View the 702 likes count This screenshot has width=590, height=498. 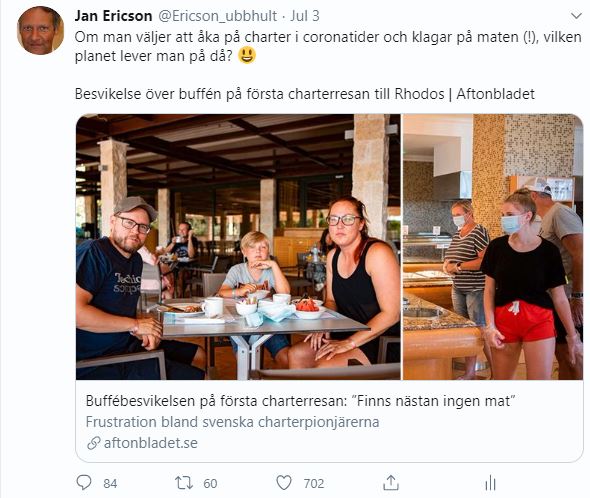tap(314, 483)
